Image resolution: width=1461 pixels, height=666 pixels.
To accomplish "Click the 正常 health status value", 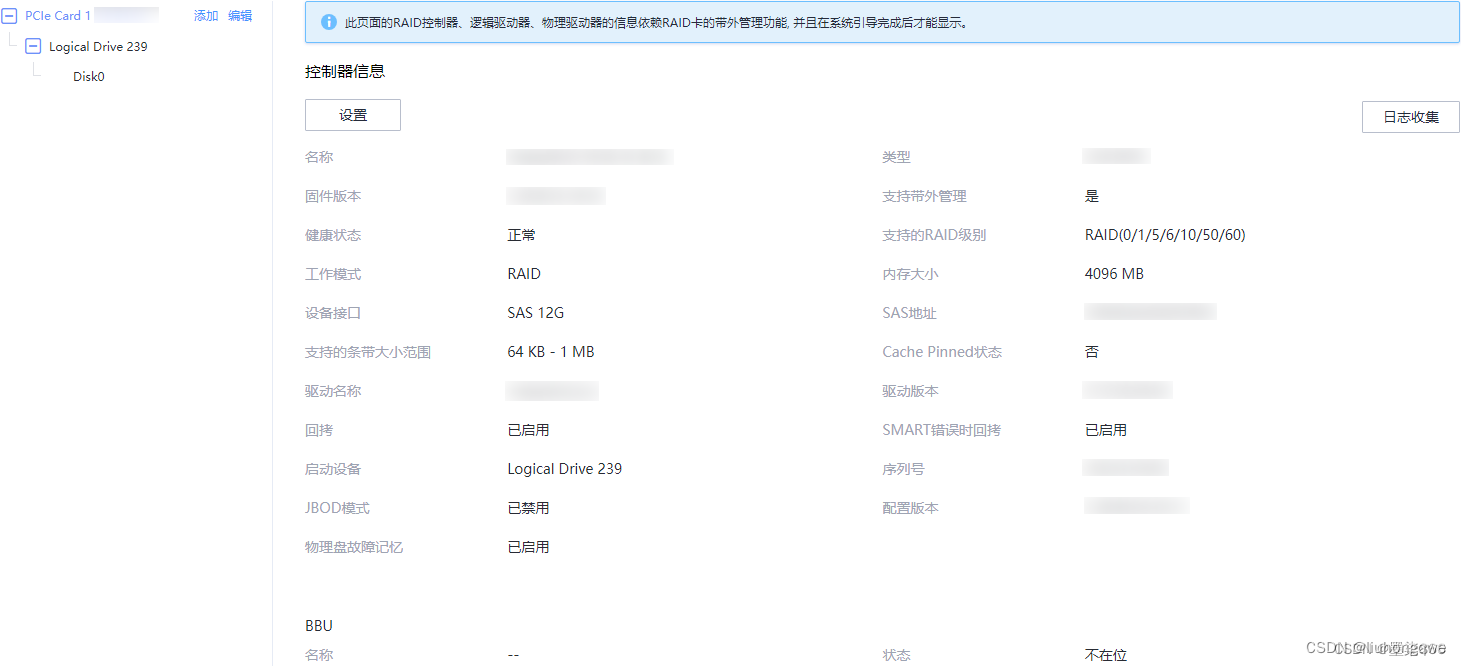I will tap(522, 235).
